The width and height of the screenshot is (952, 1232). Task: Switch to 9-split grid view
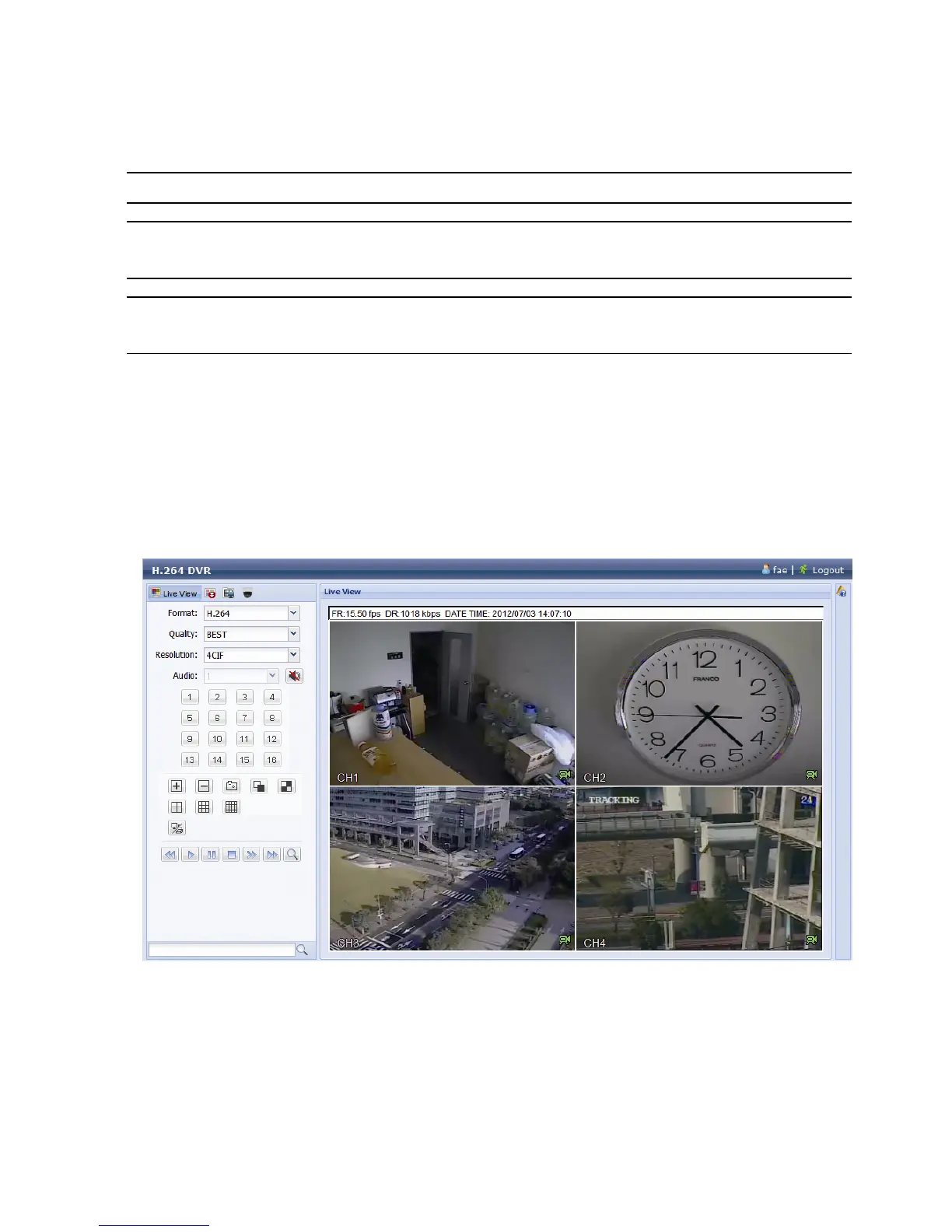tap(204, 807)
